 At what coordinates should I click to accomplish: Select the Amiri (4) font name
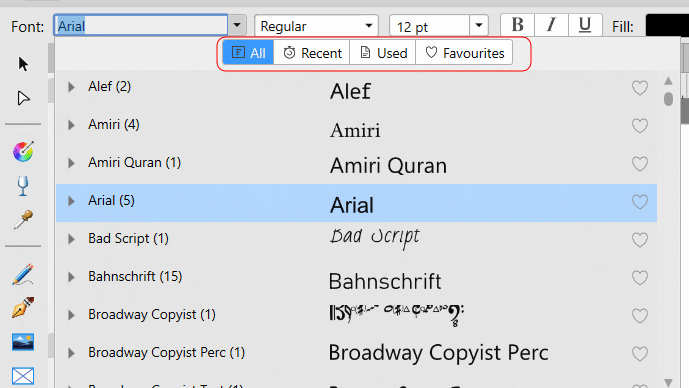[114, 124]
